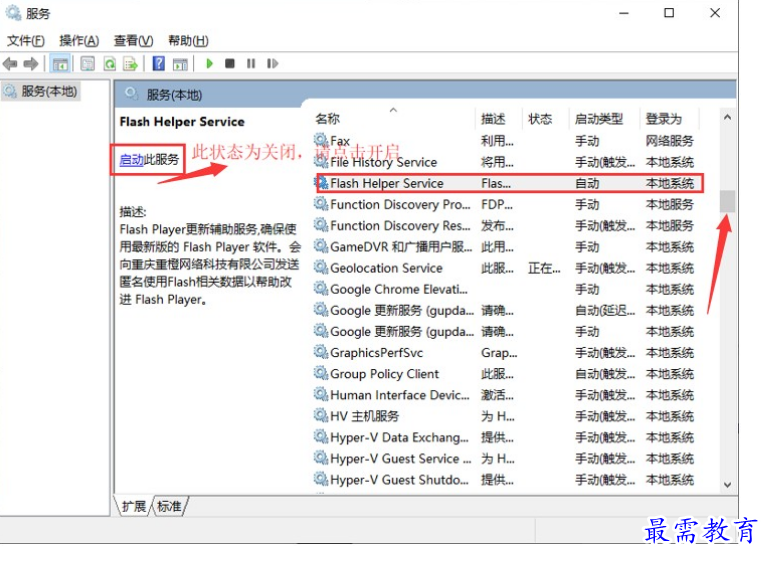Viewport: 766px width, 562px height.
Task: Click the vertical scrollbar thumb
Action: pyautogui.click(x=727, y=201)
